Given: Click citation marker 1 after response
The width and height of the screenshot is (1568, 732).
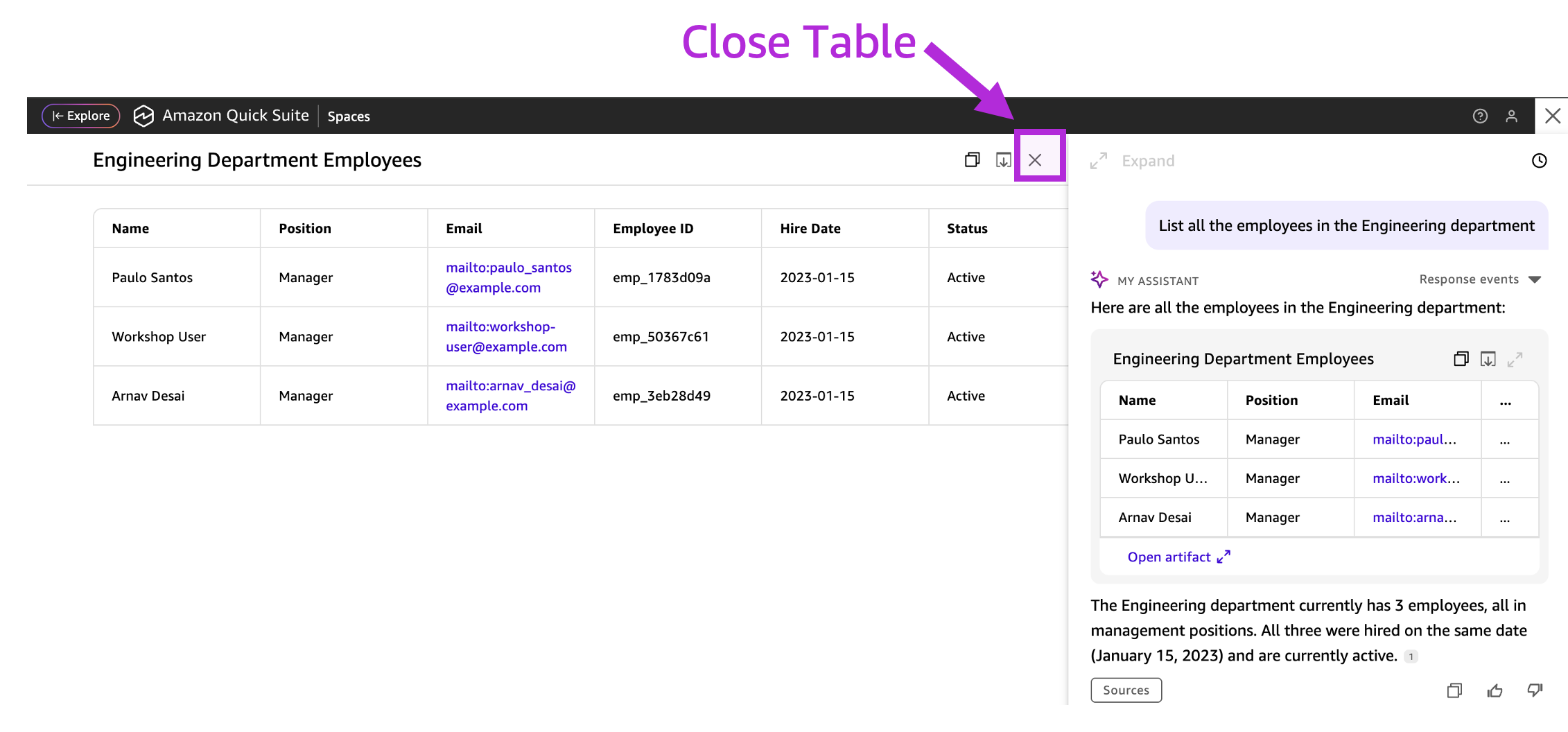Looking at the screenshot, I should point(1411,656).
